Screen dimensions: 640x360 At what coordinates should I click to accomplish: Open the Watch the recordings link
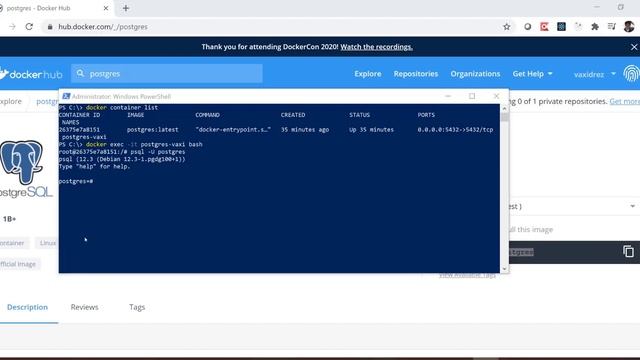tap(376, 47)
